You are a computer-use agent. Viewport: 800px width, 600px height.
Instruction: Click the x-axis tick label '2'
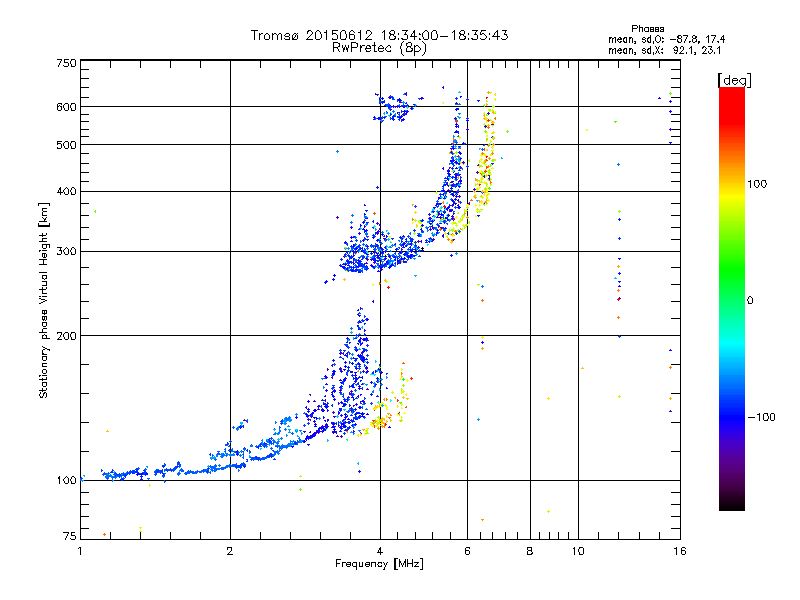coord(230,551)
